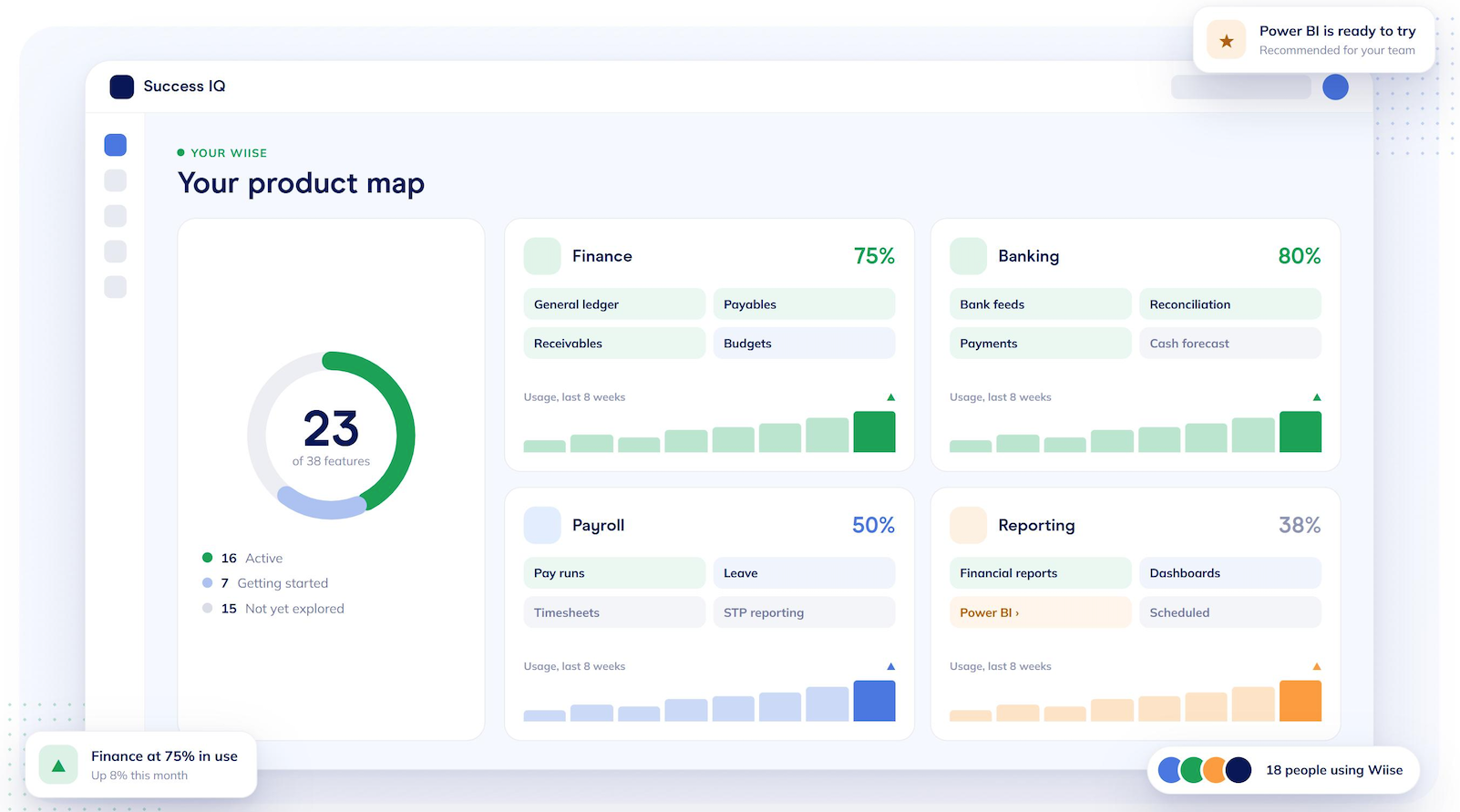Click the Success IQ logo square
The height and width of the screenshot is (812, 1460).
click(121, 87)
